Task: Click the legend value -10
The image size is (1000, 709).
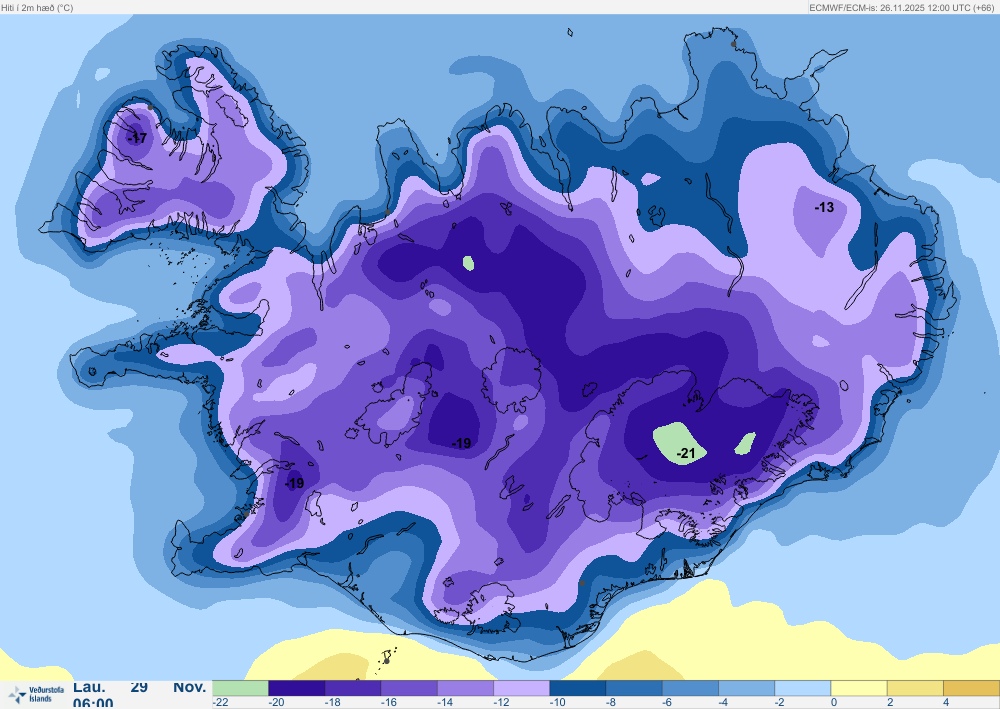Action: tap(557, 703)
